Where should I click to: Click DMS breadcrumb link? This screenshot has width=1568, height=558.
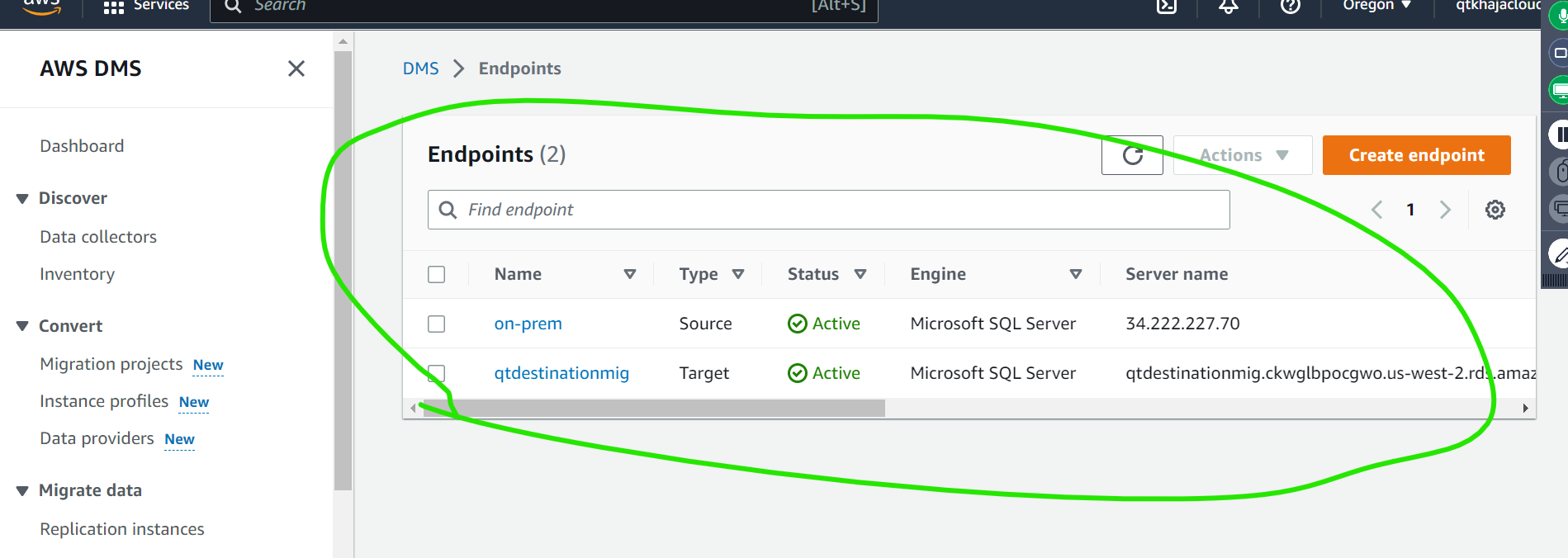tap(420, 69)
